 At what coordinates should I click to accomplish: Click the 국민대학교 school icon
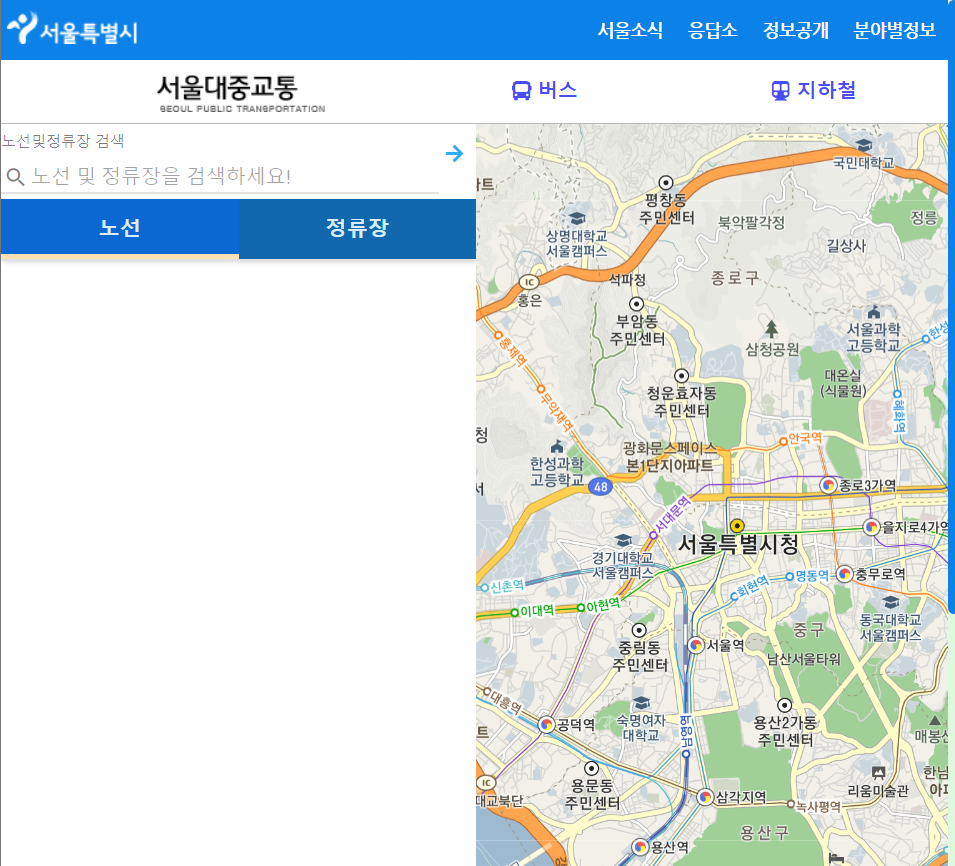pyautogui.click(x=864, y=146)
